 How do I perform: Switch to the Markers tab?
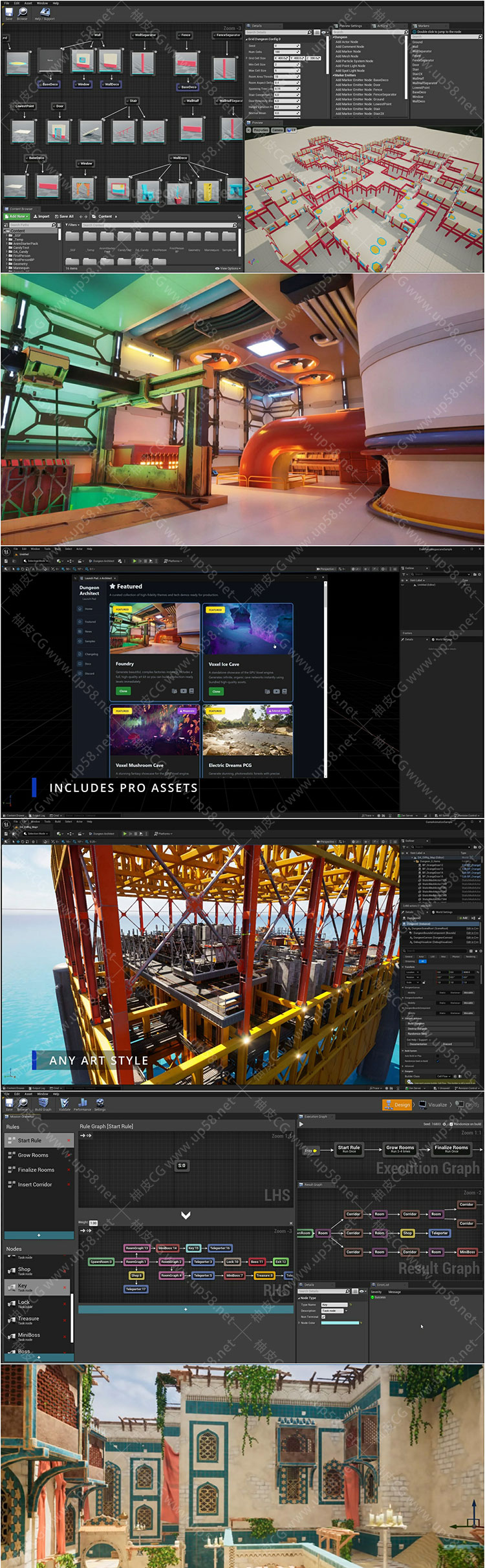[424, 26]
